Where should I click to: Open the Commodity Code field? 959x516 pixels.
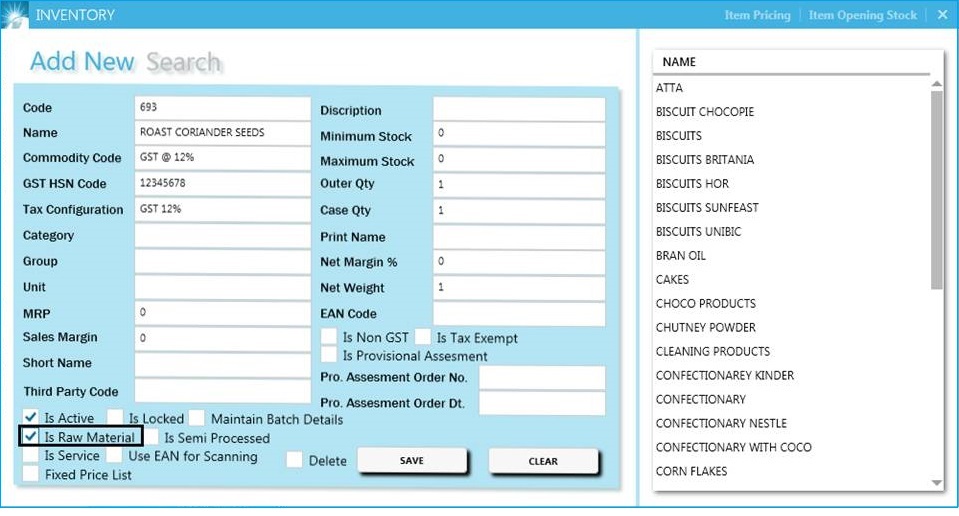(x=223, y=158)
